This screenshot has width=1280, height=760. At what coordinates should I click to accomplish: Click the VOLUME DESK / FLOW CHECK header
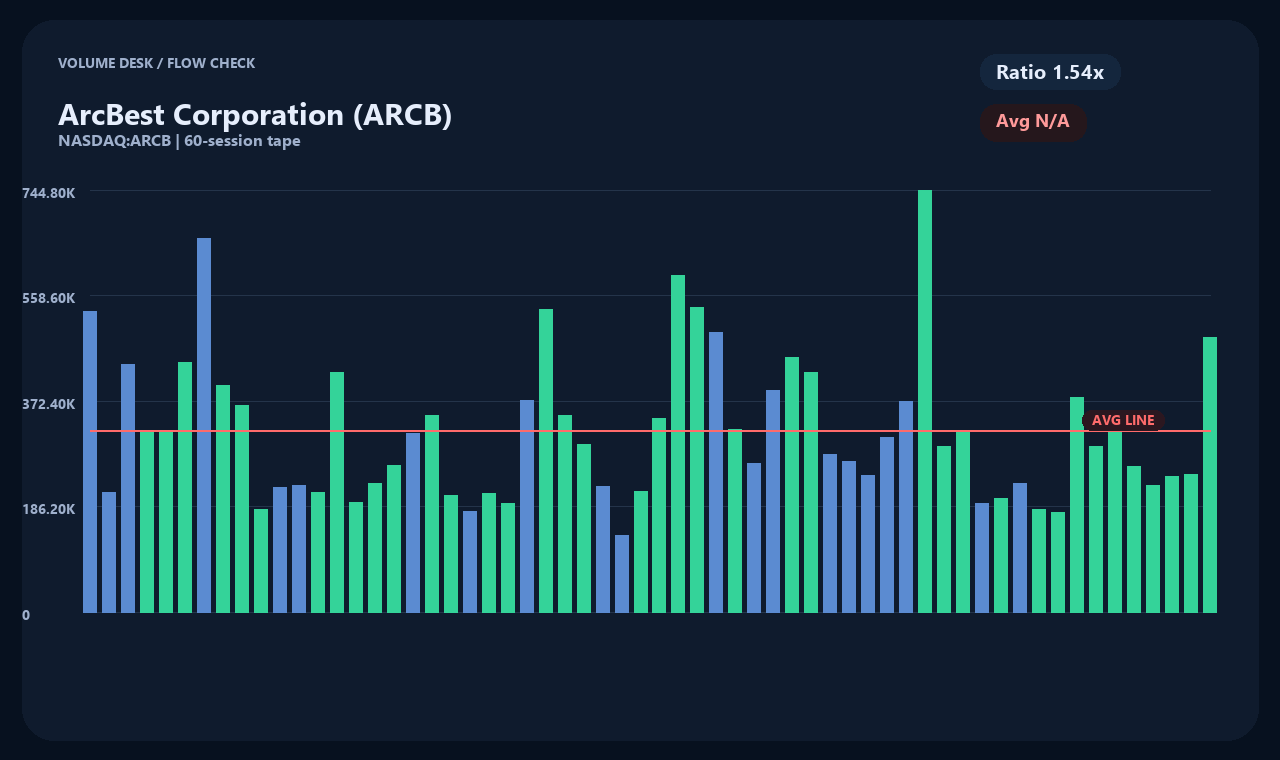pyautogui.click(x=156, y=63)
